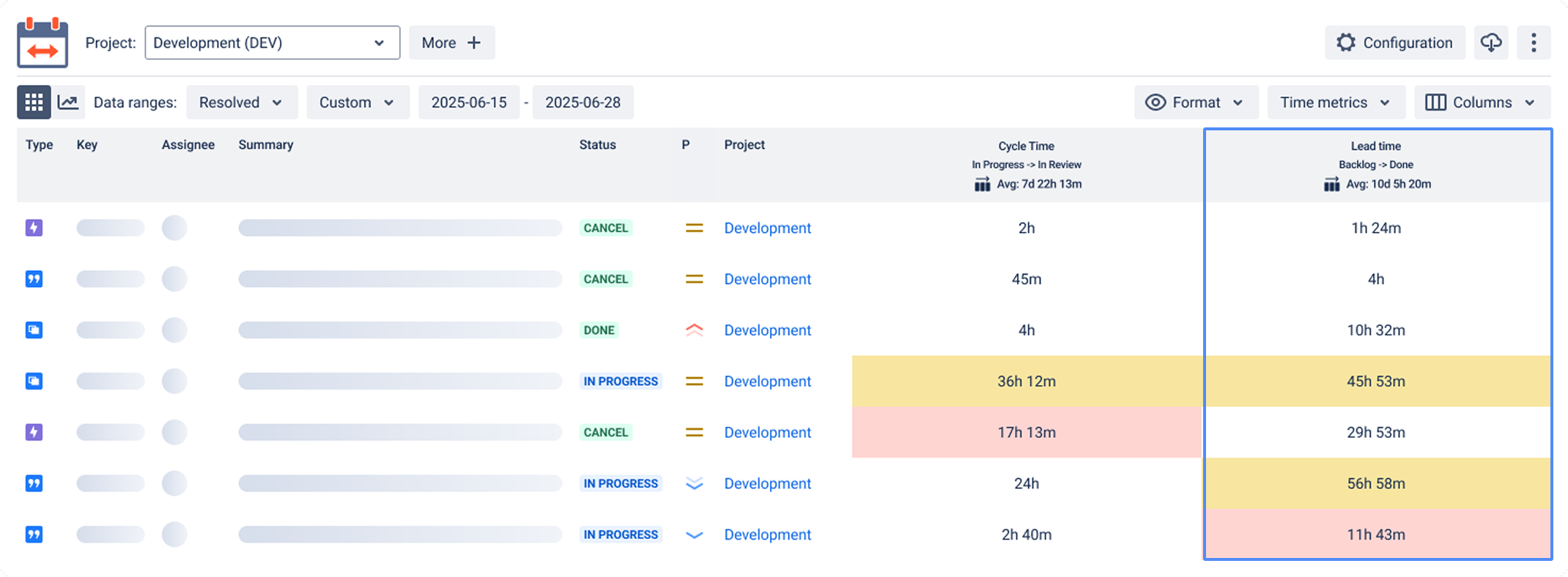Expand the Columns dropdown

coord(1482,103)
